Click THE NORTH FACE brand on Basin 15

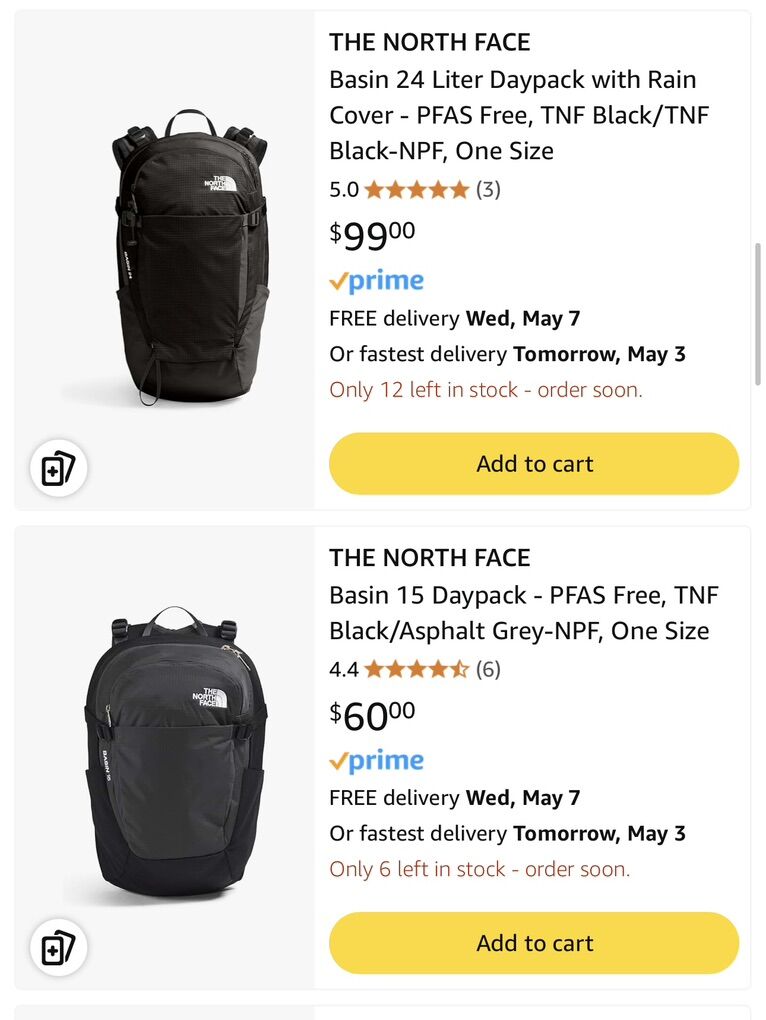tap(430, 557)
